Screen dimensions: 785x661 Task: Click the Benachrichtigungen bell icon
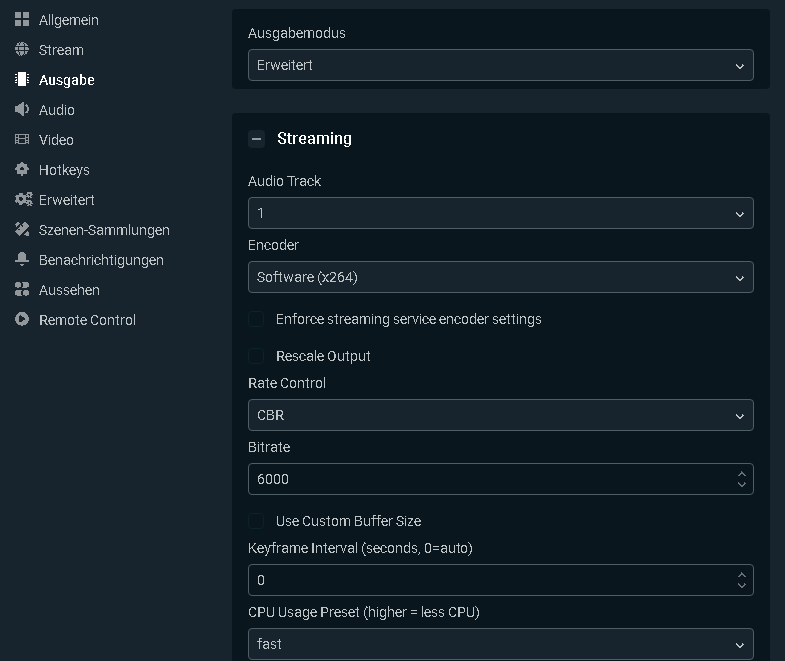22,260
